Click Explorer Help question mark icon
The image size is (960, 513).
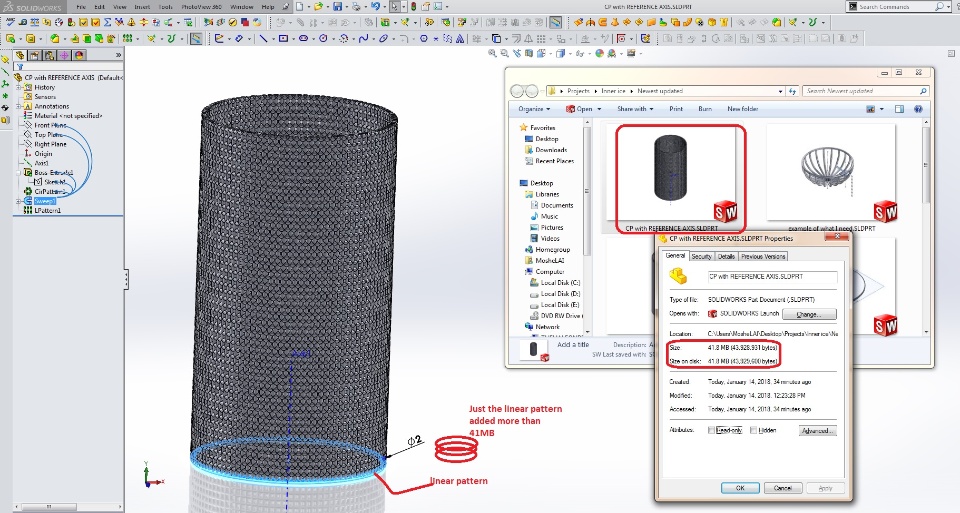(918, 109)
